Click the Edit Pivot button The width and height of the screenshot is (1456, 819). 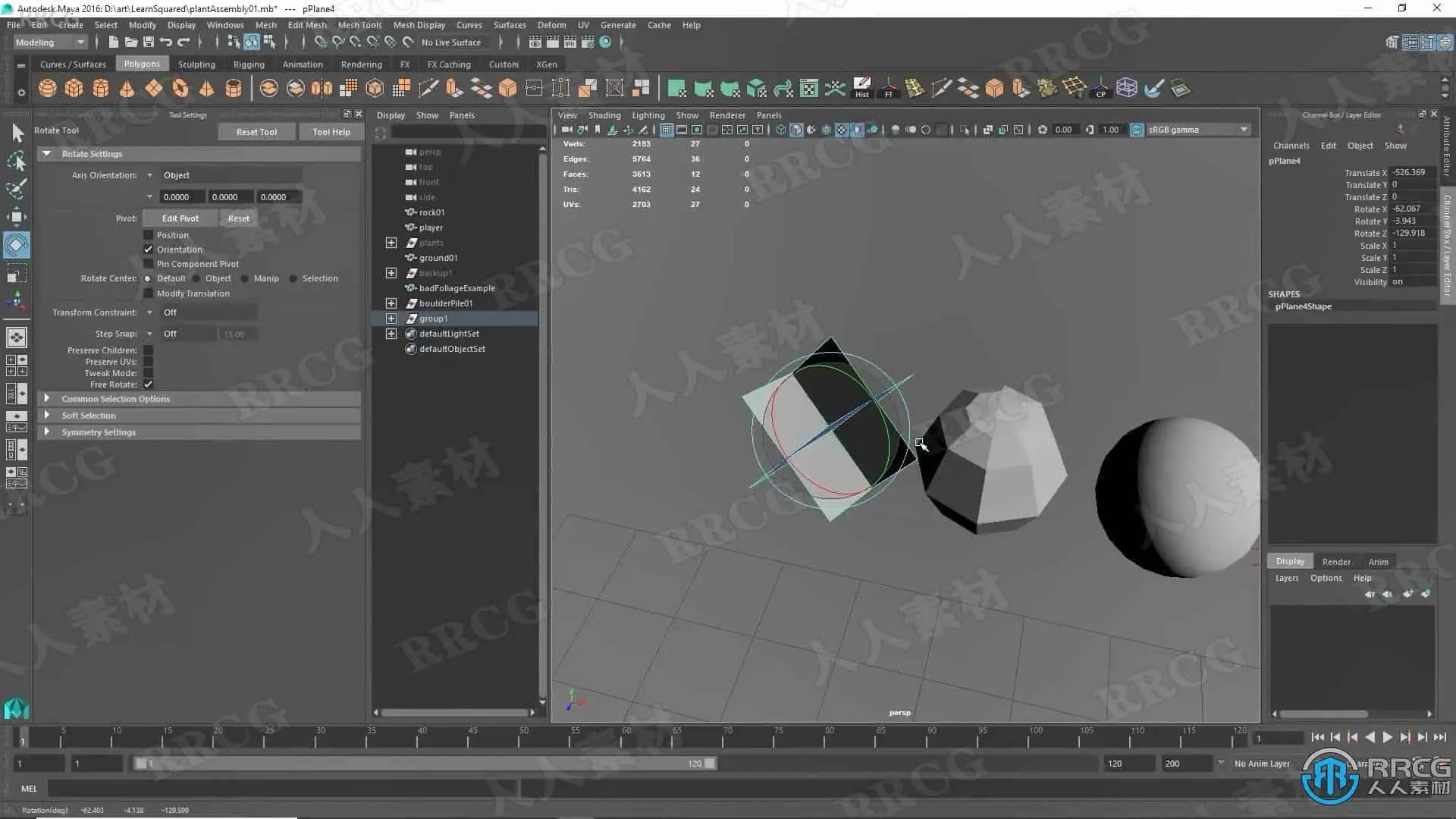click(180, 218)
